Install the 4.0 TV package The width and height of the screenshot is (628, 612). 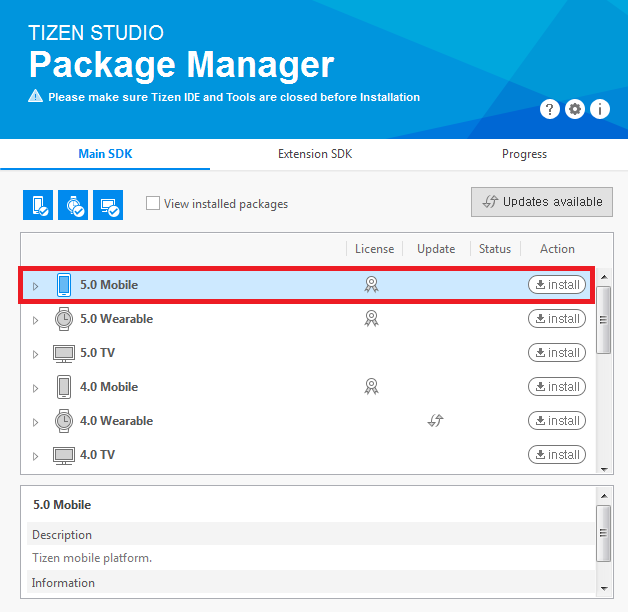click(x=557, y=455)
